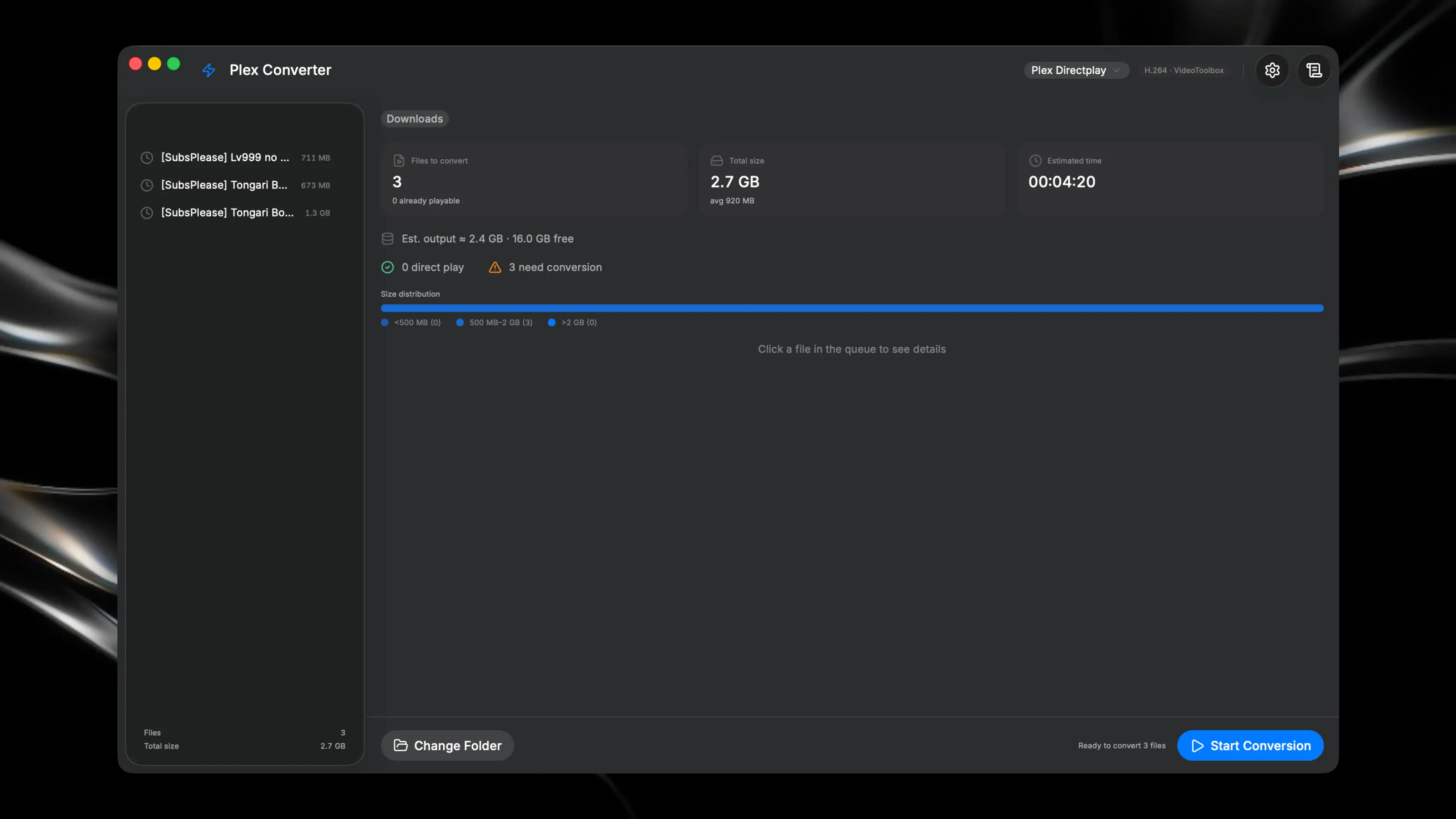Image resolution: width=1456 pixels, height=819 pixels.
Task: Click the Plex Converter title text
Action: (280, 70)
